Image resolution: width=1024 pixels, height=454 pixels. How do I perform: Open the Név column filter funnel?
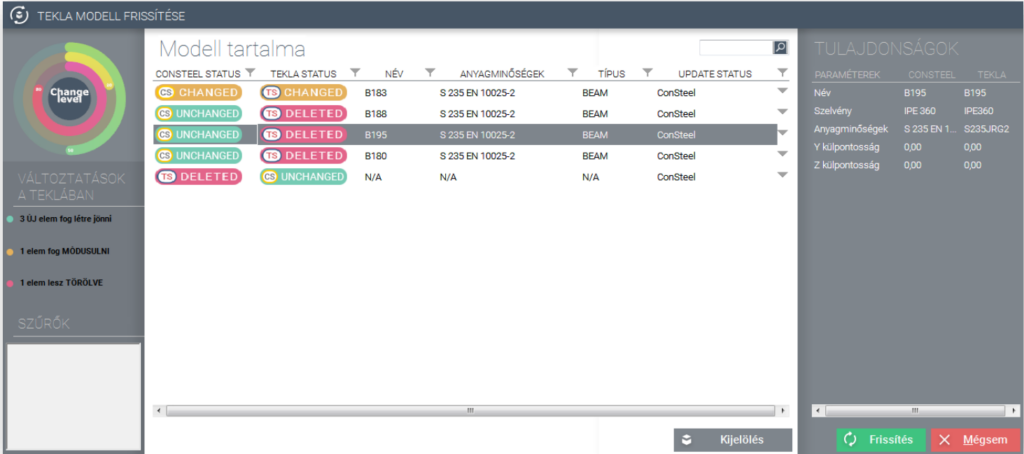pyautogui.click(x=430, y=73)
